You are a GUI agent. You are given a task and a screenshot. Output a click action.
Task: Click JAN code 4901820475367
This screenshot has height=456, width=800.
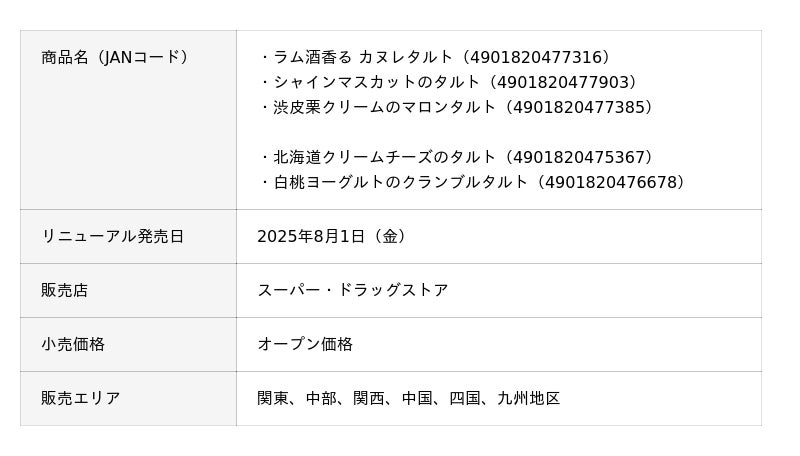tap(580, 157)
